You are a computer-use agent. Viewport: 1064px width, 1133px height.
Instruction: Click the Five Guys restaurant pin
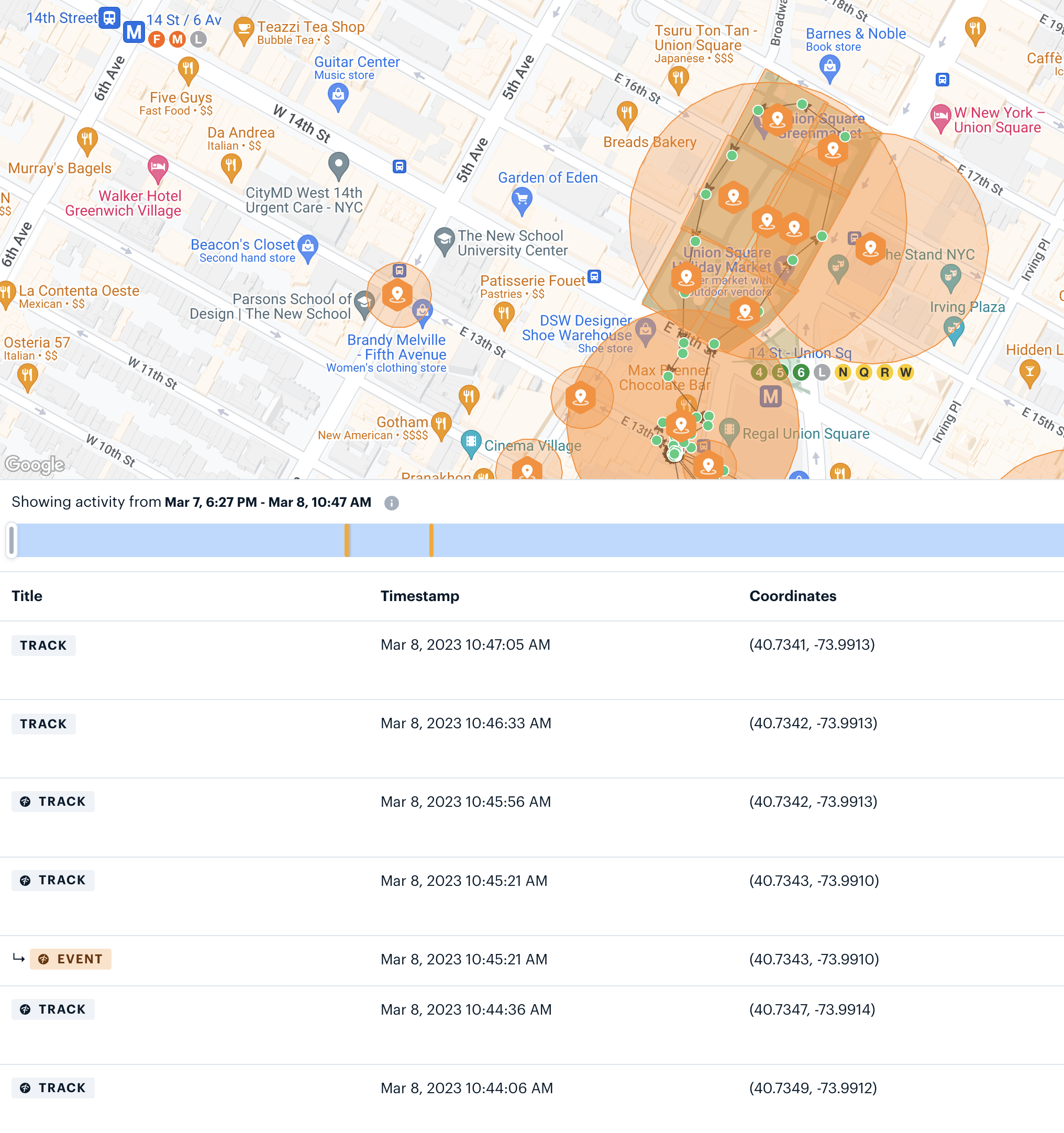tap(188, 71)
